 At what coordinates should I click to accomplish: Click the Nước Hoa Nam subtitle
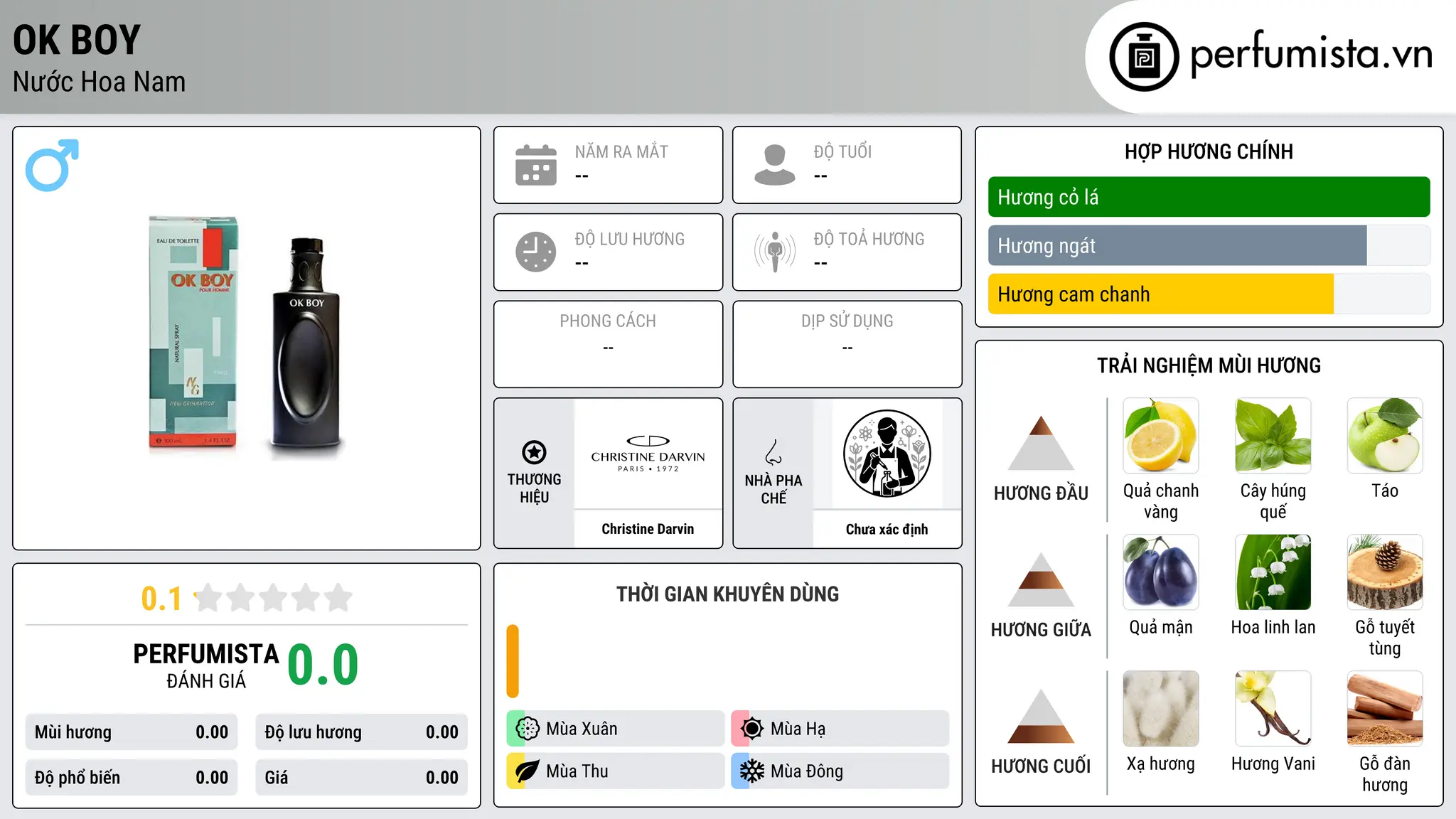tap(99, 82)
